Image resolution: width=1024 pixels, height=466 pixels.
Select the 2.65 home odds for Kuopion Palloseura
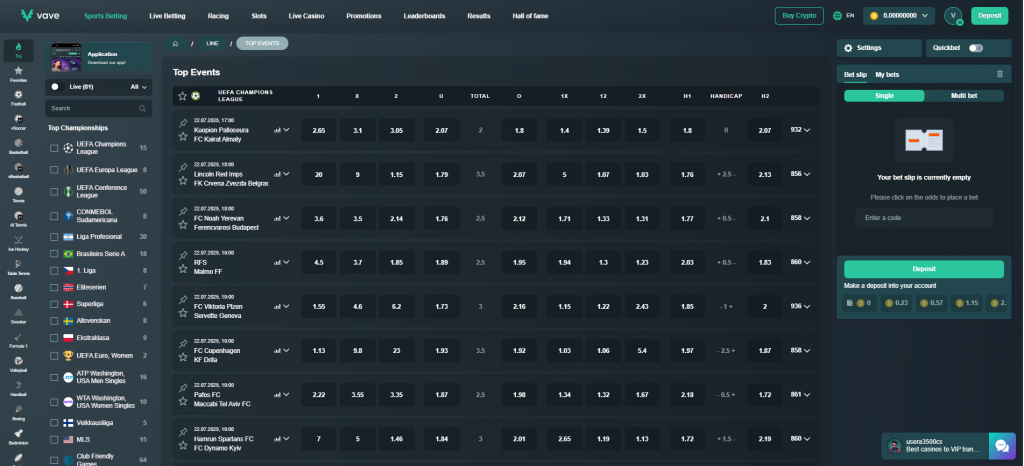319,130
